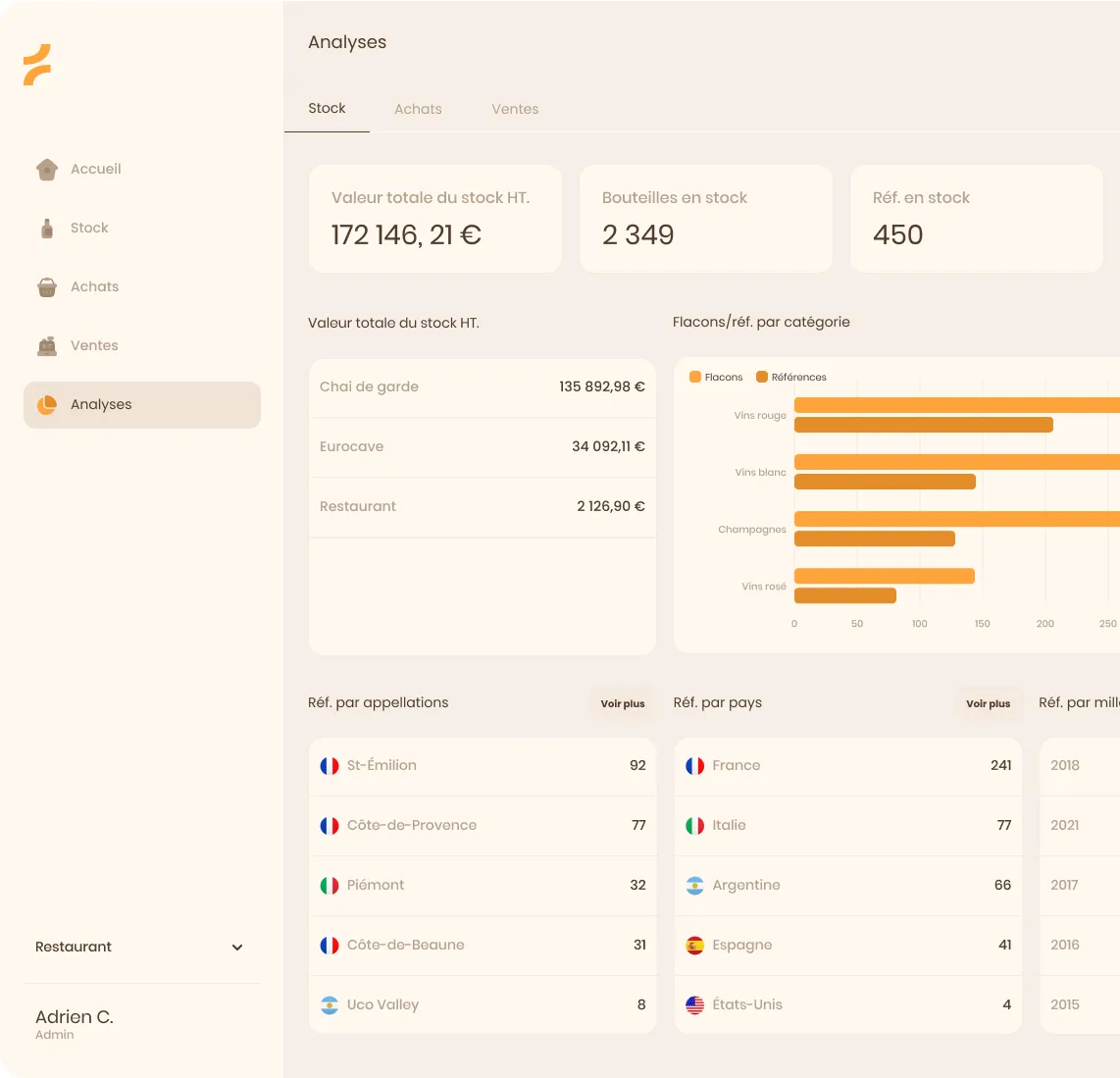Toggle the Flacons legend series

coord(716,378)
